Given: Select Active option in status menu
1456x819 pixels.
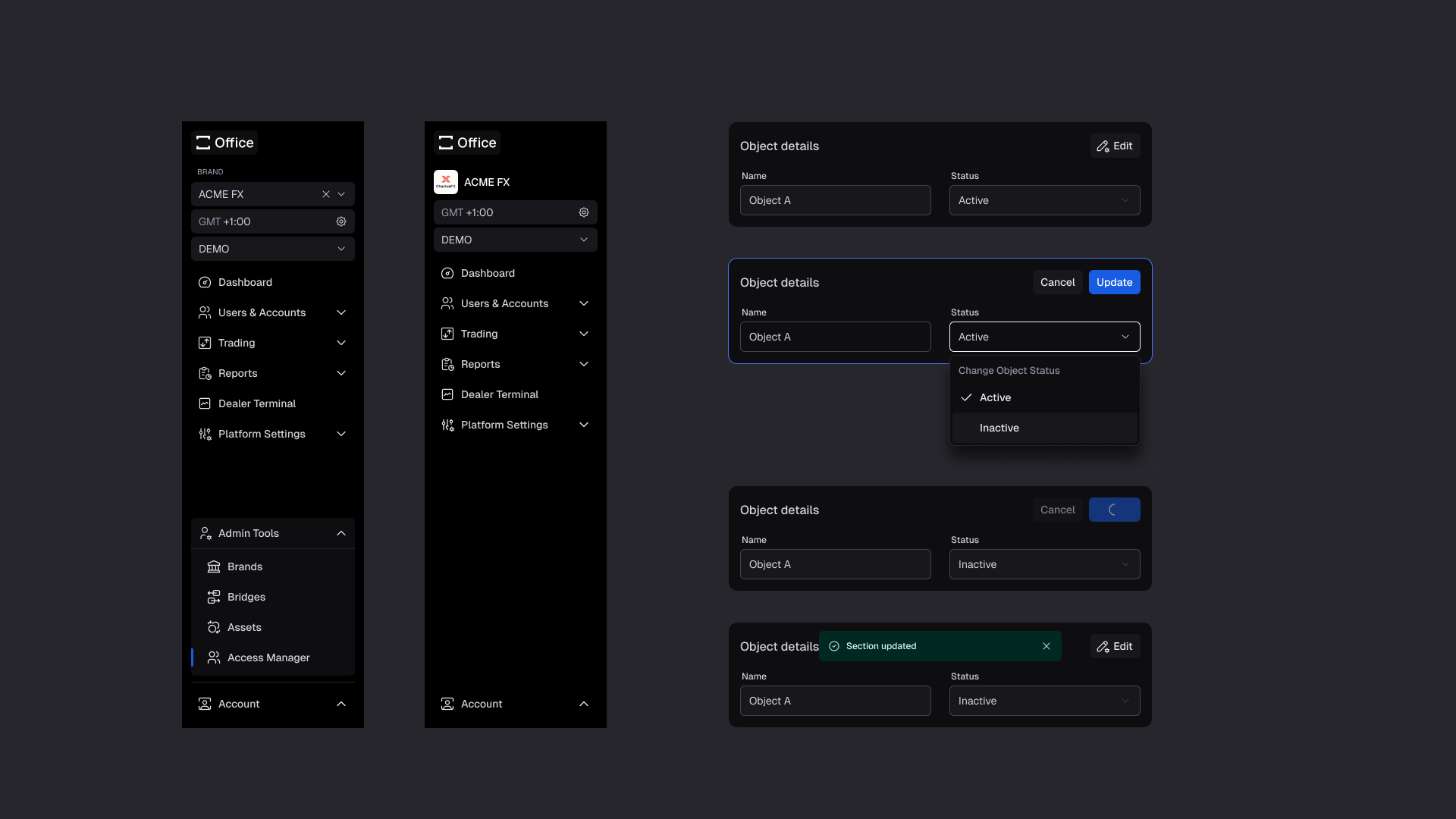Looking at the screenshot, I should click(x=1045, y=397).
